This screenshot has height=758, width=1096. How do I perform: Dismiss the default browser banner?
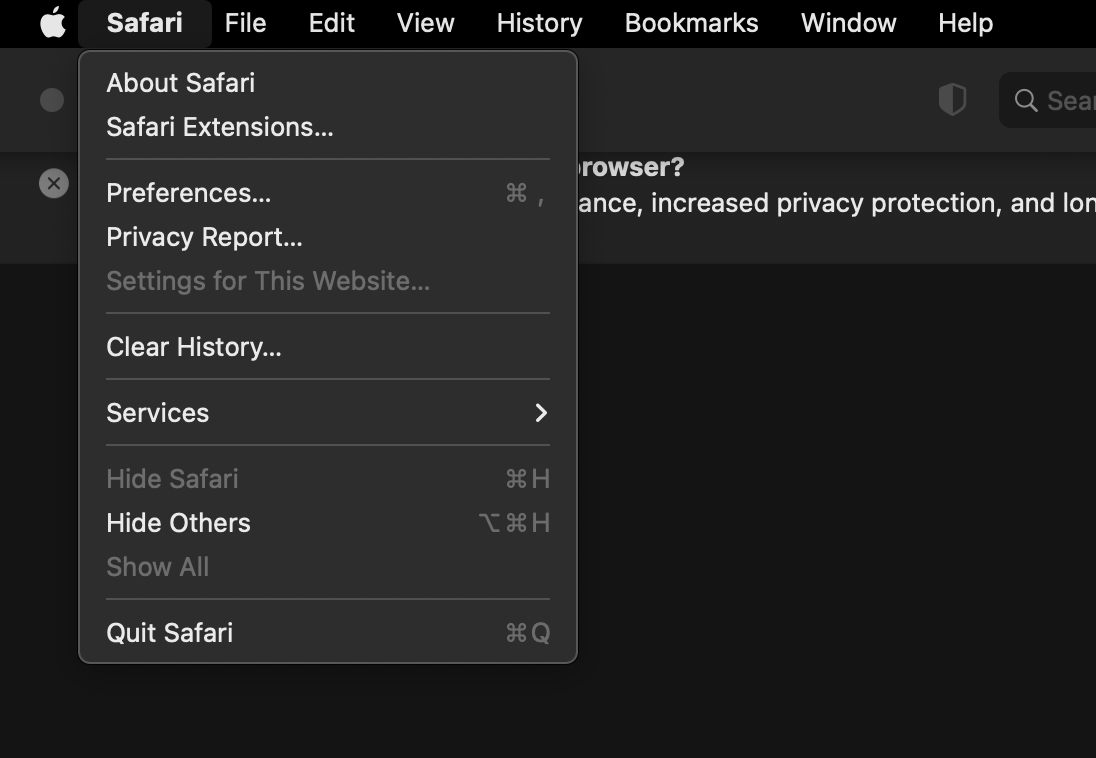[54, 184]
